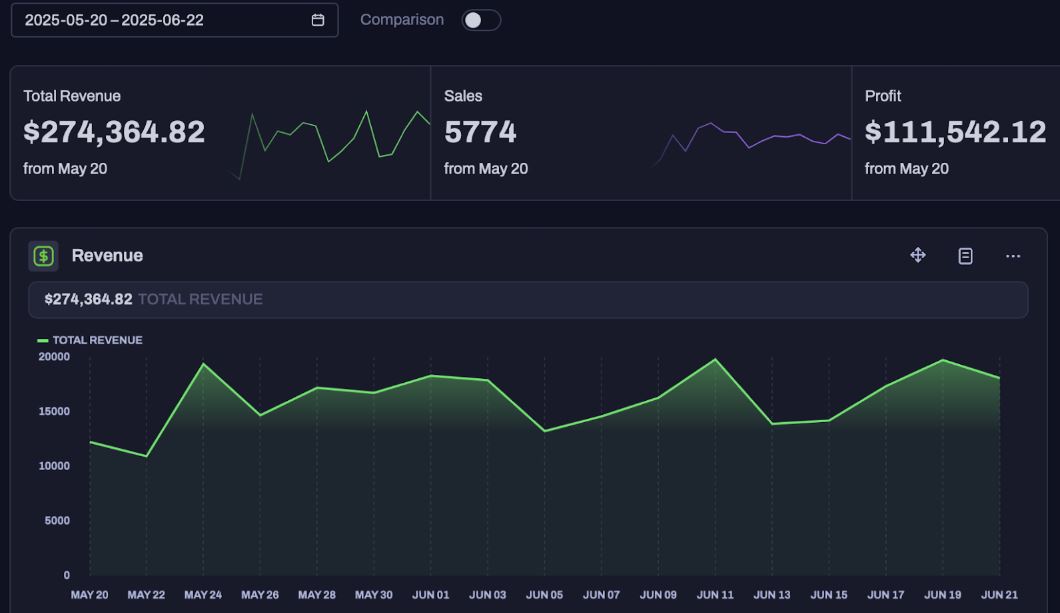Toggle the Comparison switch on
The image size is (1060, 613).
pos(481,20)
